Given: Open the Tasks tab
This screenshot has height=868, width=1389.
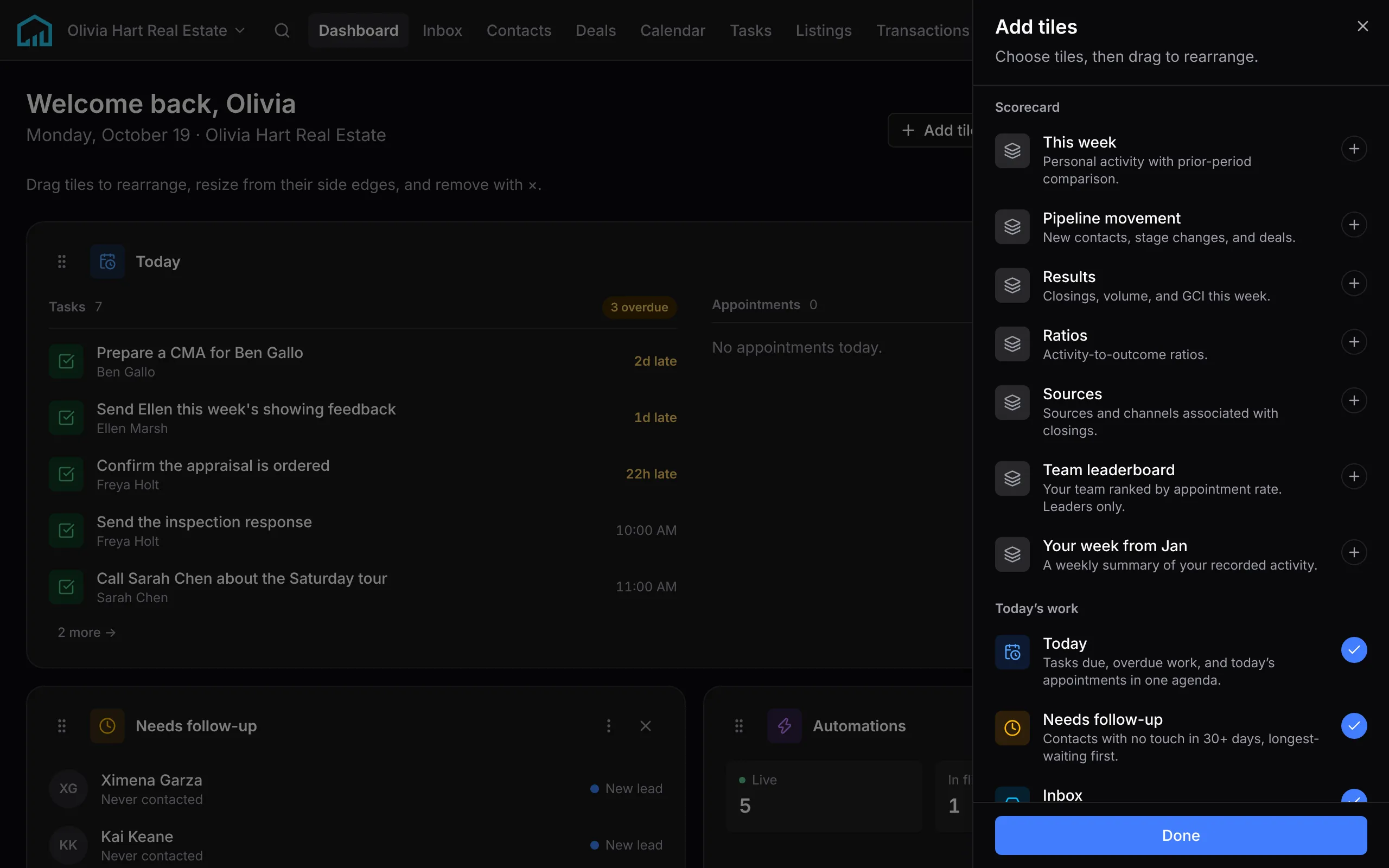Looking at the screenshot, I should tap(750, 30).
